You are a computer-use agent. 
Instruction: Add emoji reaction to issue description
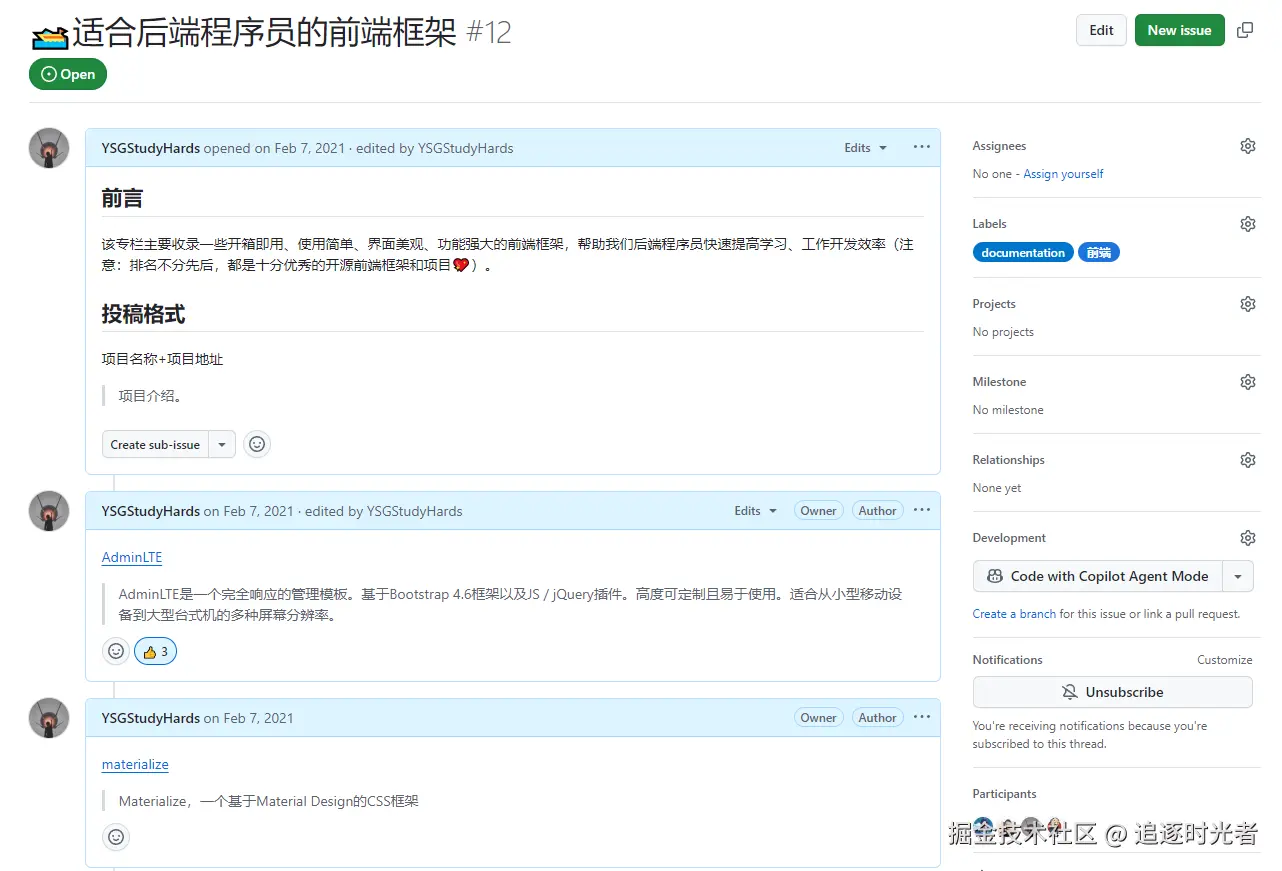point(257,444)
